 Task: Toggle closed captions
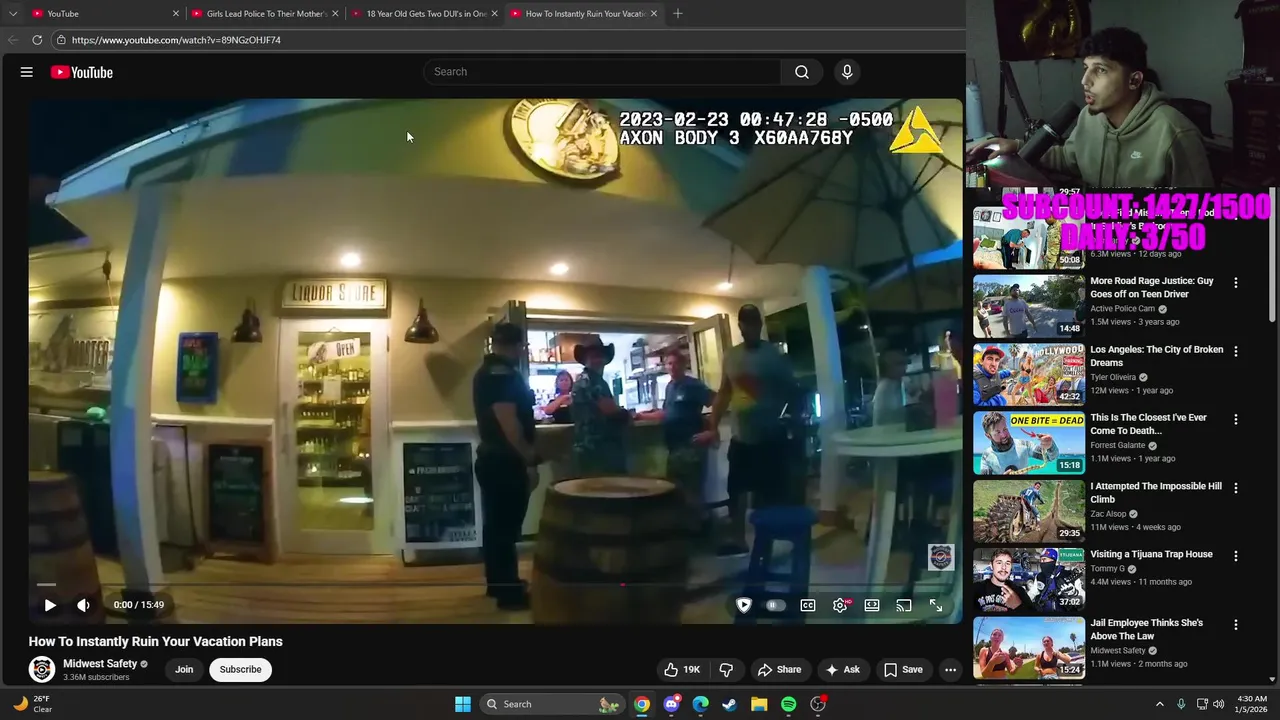pos(808,605)
